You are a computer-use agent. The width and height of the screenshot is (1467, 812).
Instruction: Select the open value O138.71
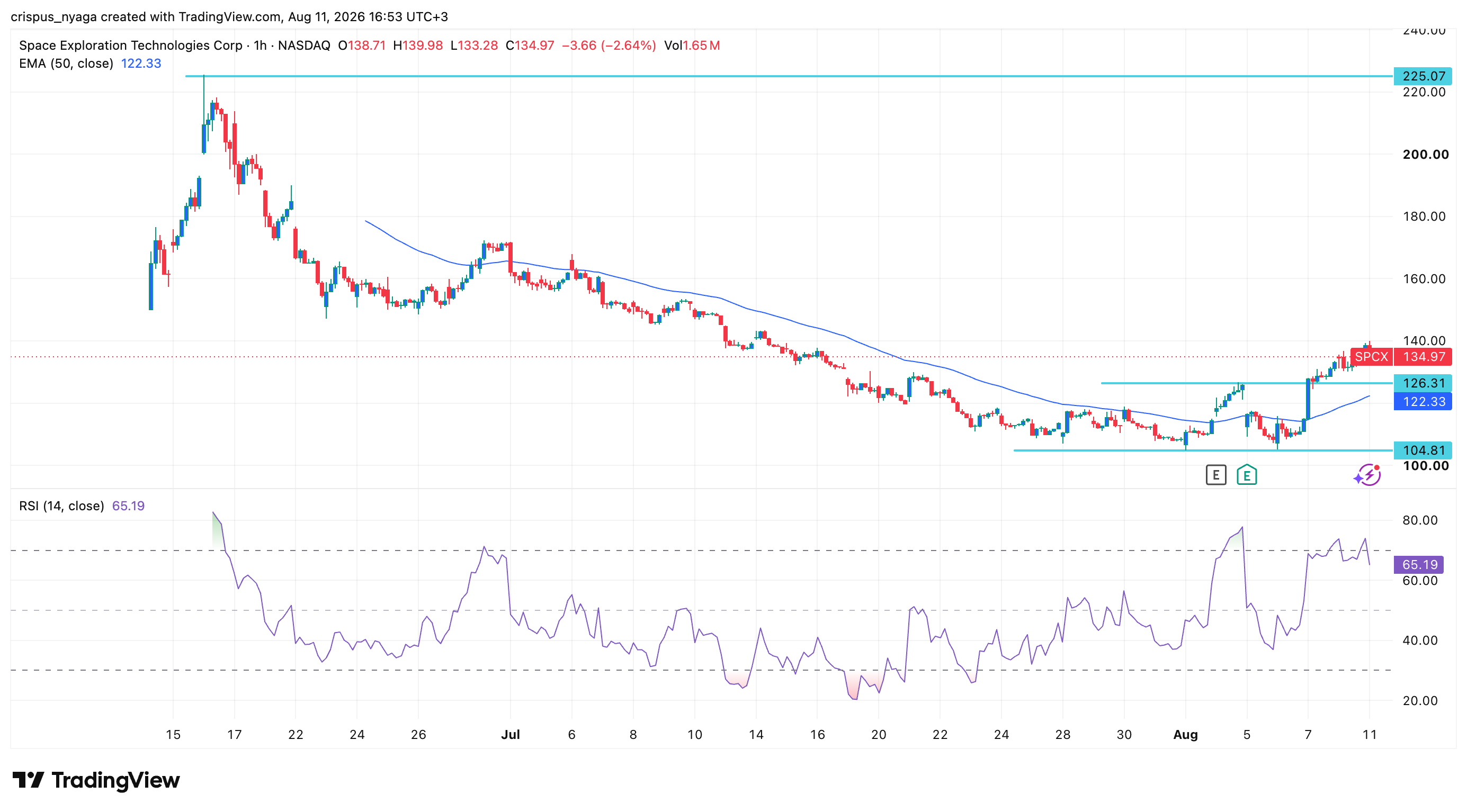362,45
